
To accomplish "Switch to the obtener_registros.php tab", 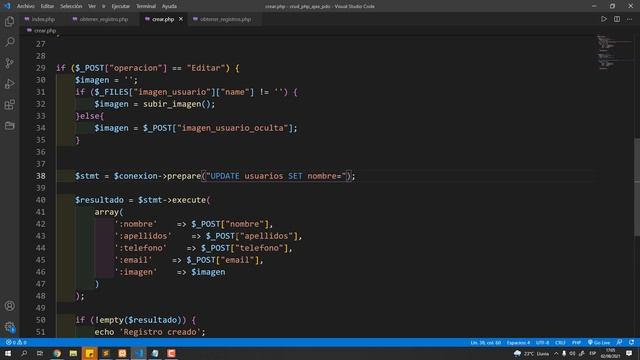I will 225,19.
